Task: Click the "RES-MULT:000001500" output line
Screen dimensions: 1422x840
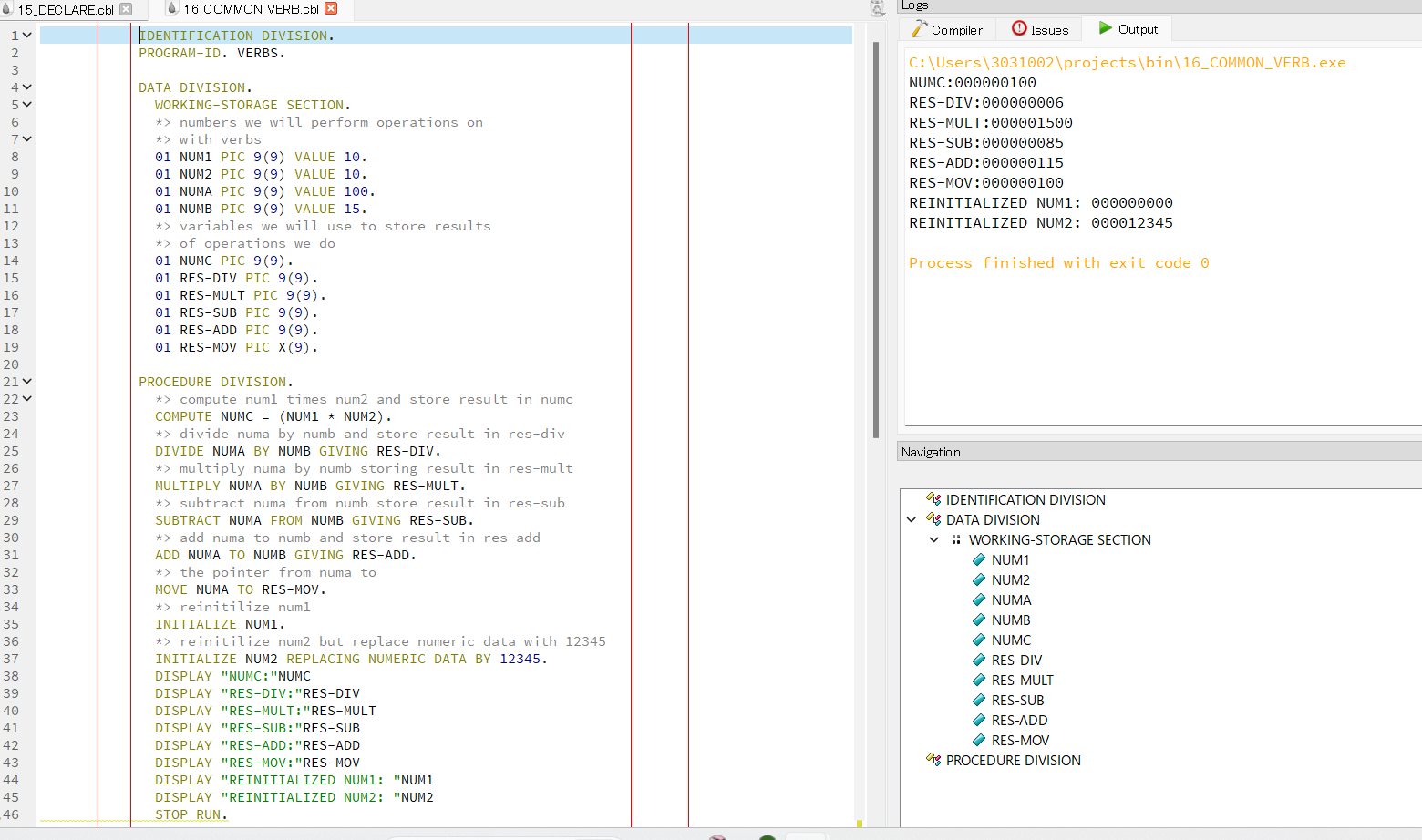Action: tap(990, 123)
